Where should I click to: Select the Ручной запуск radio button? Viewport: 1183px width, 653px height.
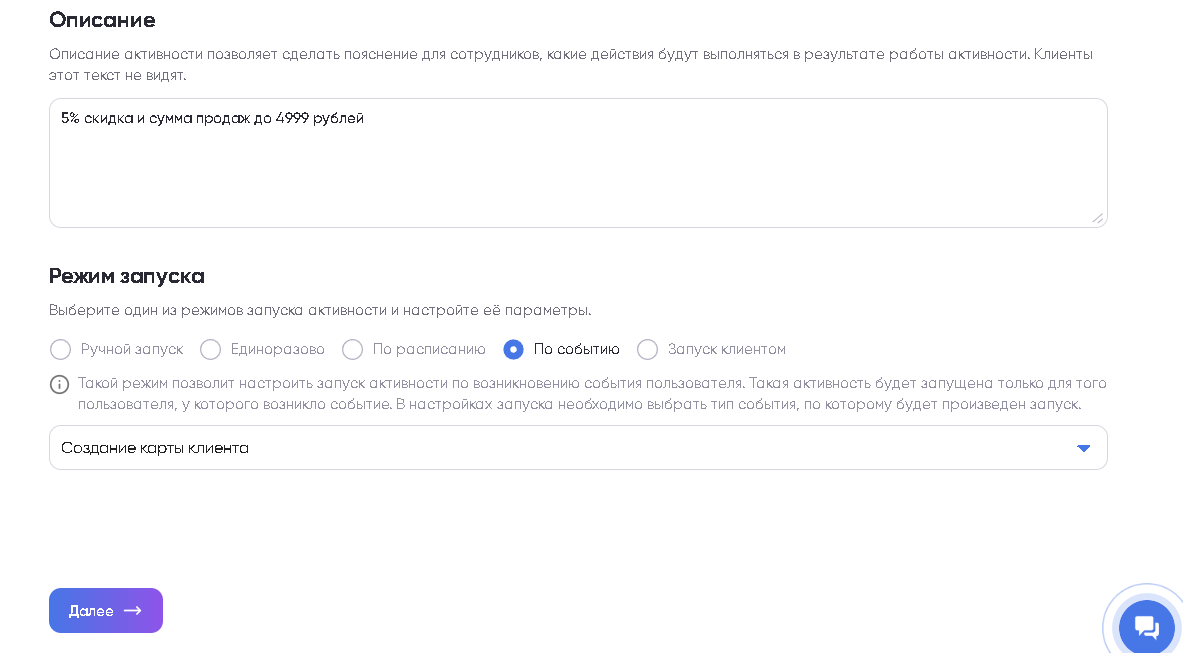pyautogui.click(x=61, y=349)
